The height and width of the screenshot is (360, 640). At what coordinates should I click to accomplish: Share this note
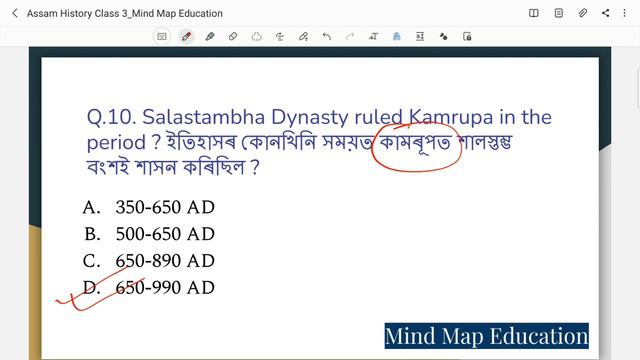click(x=606, y=13)
